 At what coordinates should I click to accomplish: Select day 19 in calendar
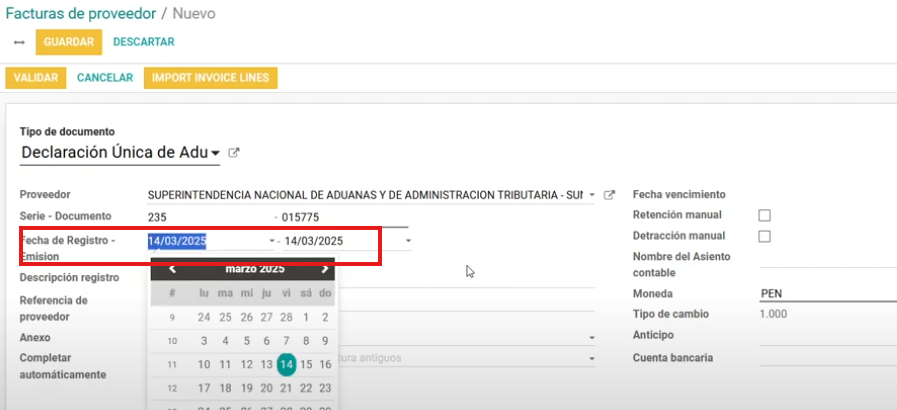[247, 388]
